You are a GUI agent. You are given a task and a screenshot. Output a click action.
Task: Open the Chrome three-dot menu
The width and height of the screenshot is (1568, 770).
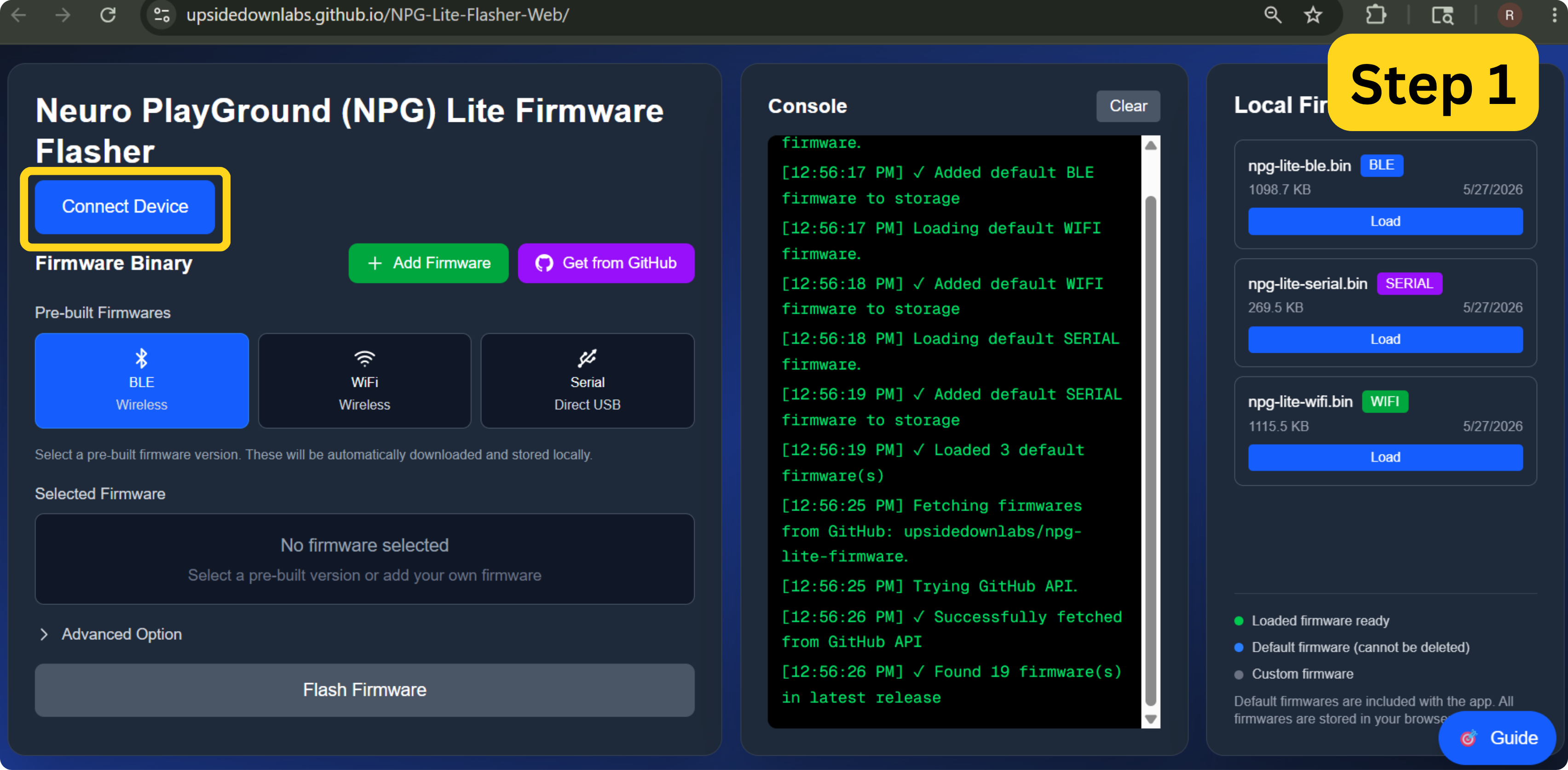point(1554,15)
